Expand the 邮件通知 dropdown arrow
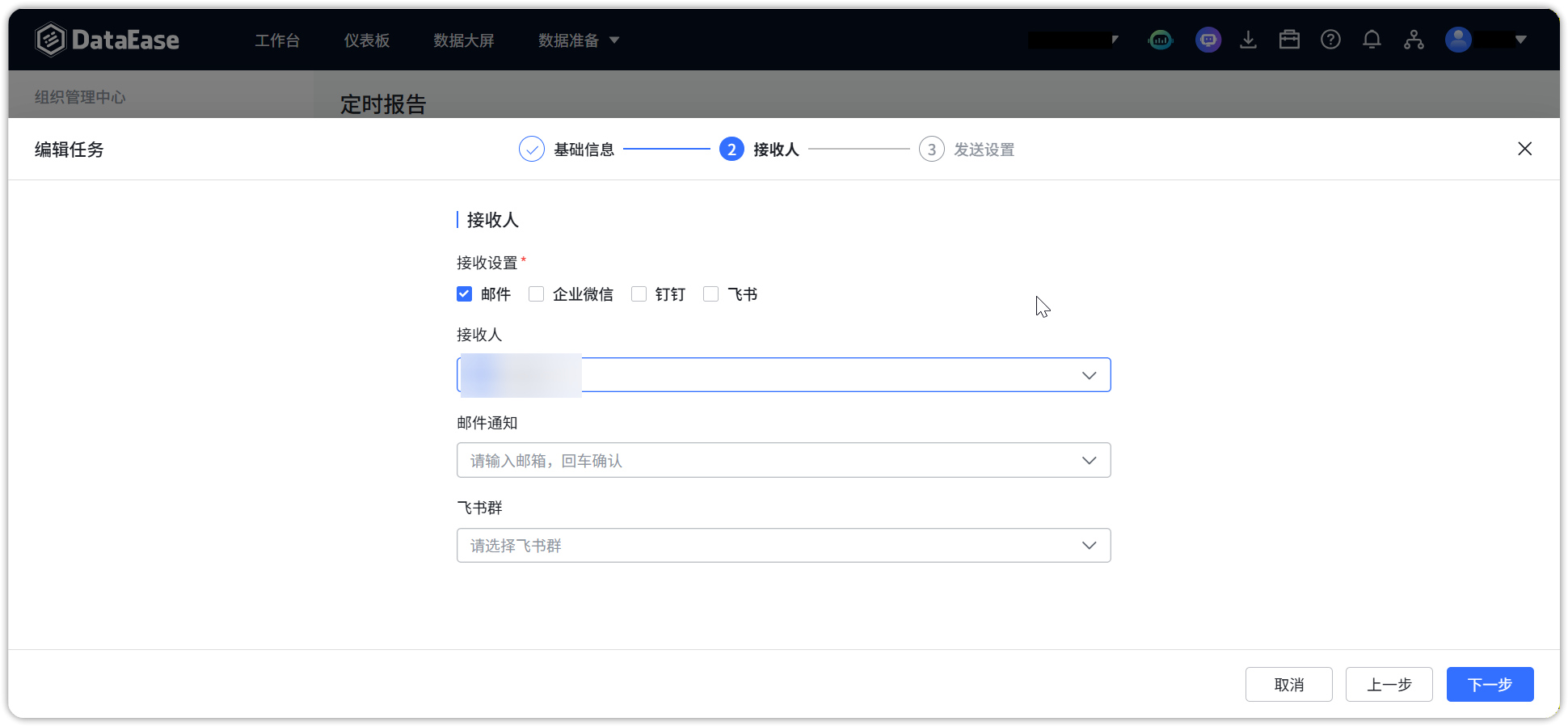The image size is (1568, 726). pyautogui.click(x=1089, y=460)
